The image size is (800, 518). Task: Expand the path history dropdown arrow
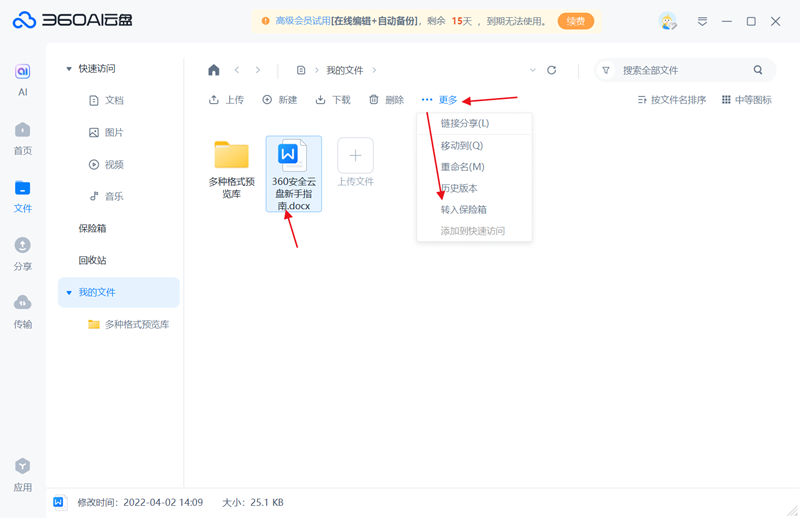click(533, 70)
